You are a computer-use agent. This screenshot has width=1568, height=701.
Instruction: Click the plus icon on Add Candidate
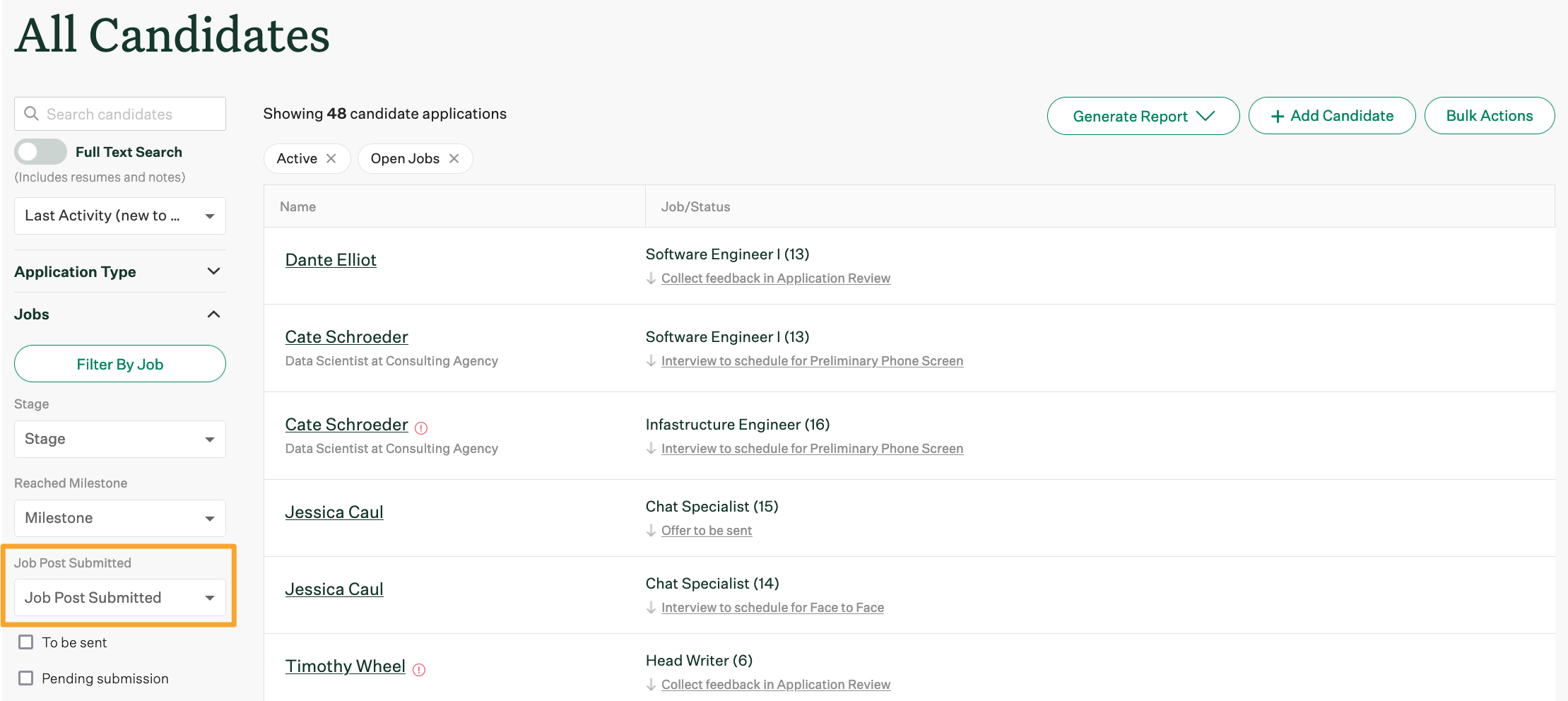click(1278, 115)
